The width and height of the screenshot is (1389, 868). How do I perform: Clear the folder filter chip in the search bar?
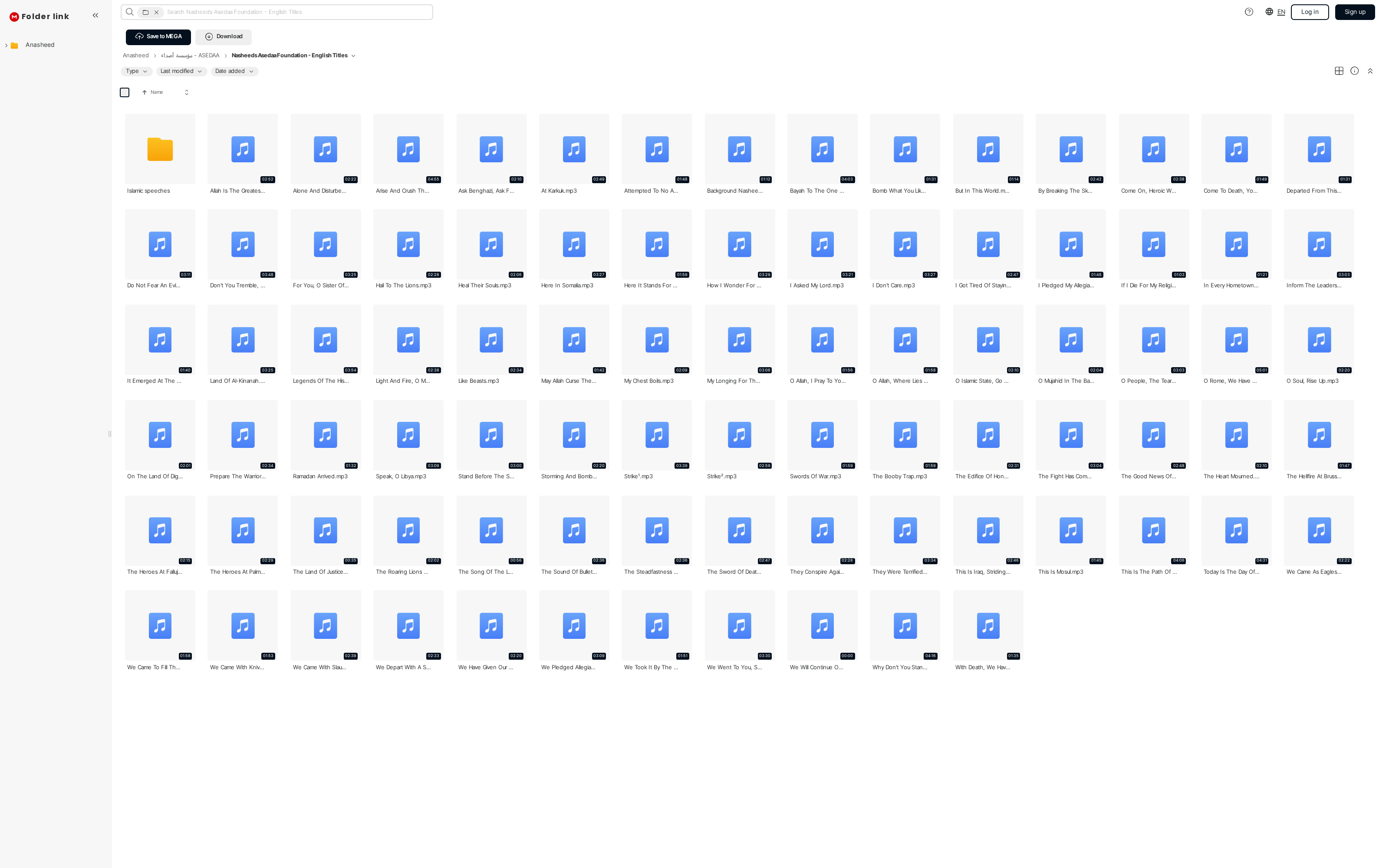point(156,12)
